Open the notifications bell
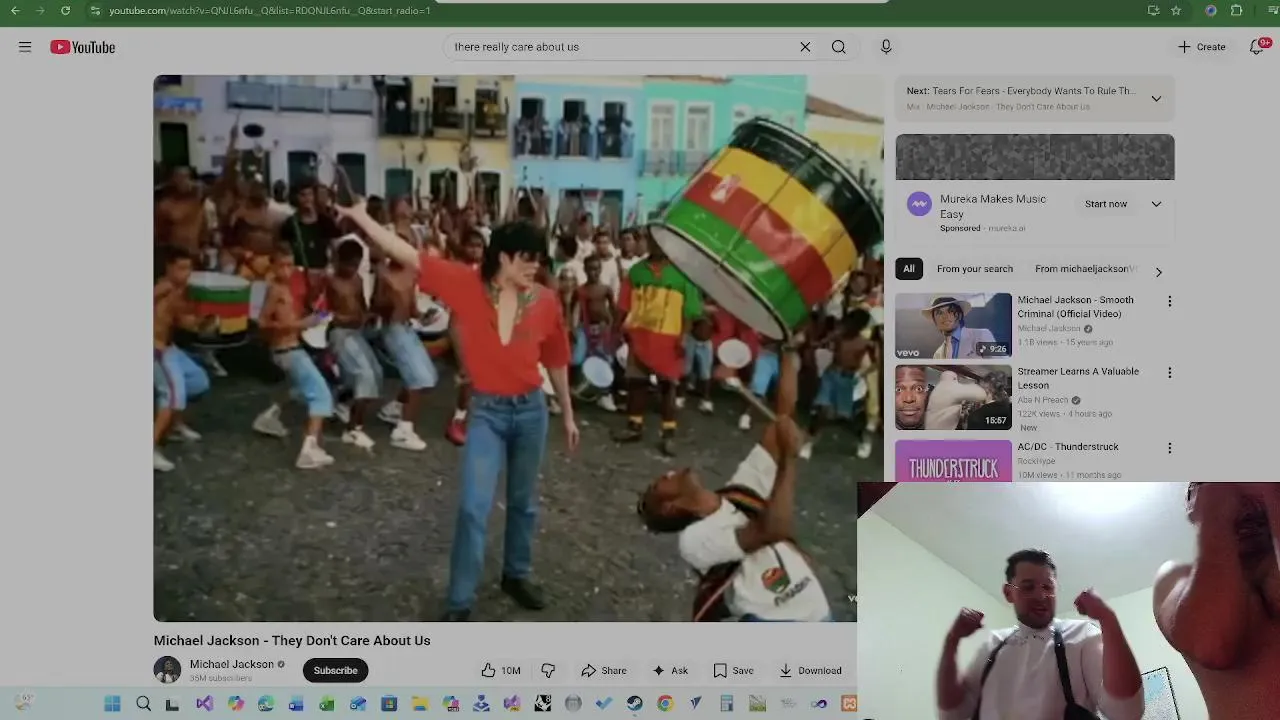Viewport: 1280px width, 720px height. click(x=1258, y=47)
